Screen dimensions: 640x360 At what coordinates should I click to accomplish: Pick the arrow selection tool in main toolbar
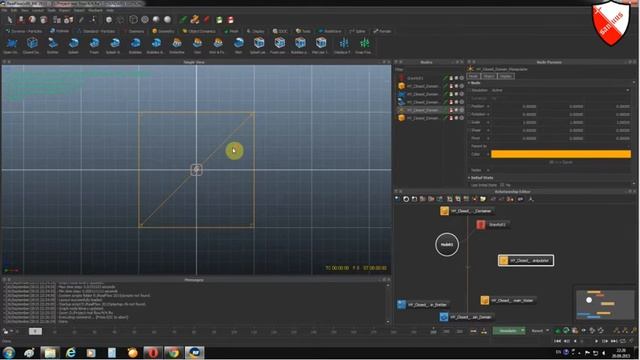pos(9,20)
